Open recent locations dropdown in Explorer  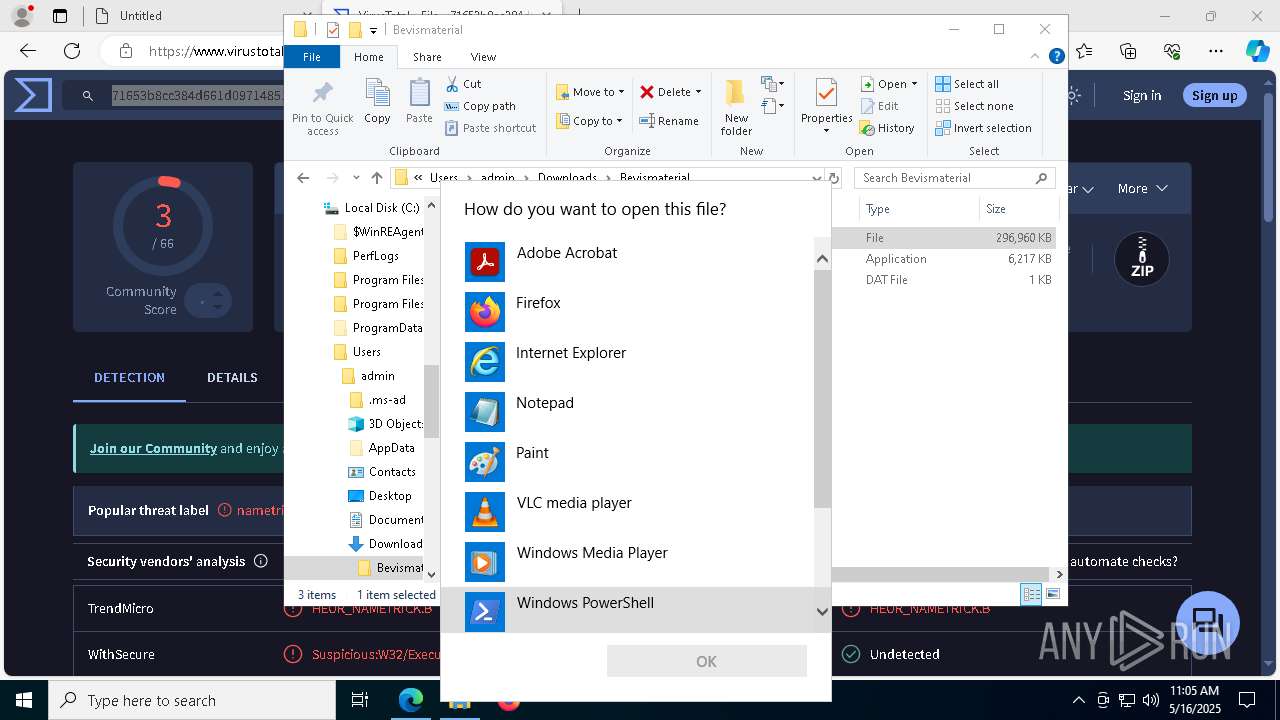356,178
